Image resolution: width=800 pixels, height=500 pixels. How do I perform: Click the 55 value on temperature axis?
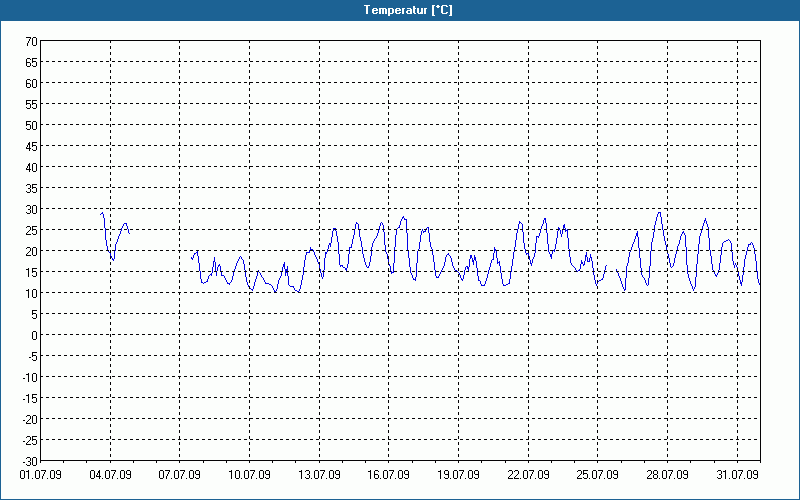click(32, 104)
